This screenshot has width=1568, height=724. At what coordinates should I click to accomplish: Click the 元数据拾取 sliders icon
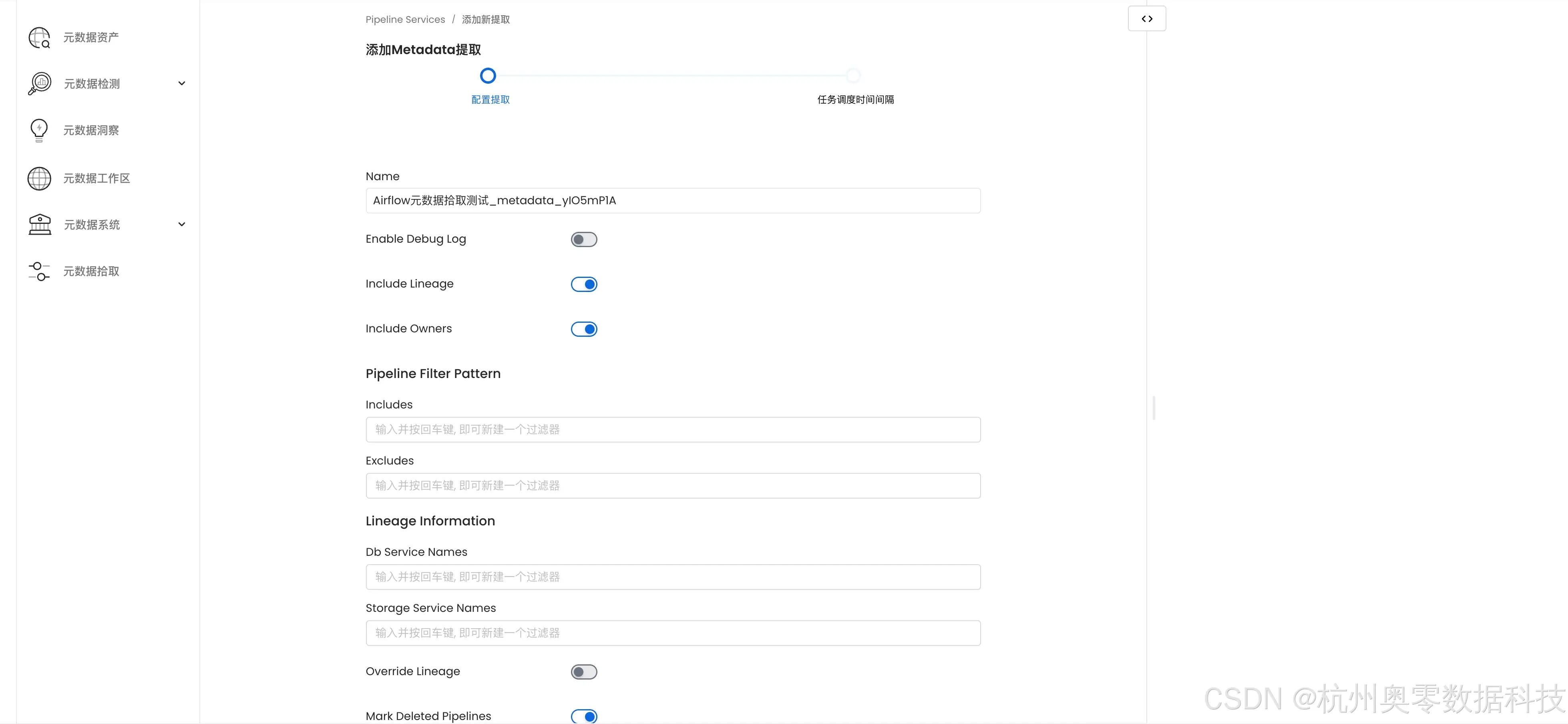[40, 271]
